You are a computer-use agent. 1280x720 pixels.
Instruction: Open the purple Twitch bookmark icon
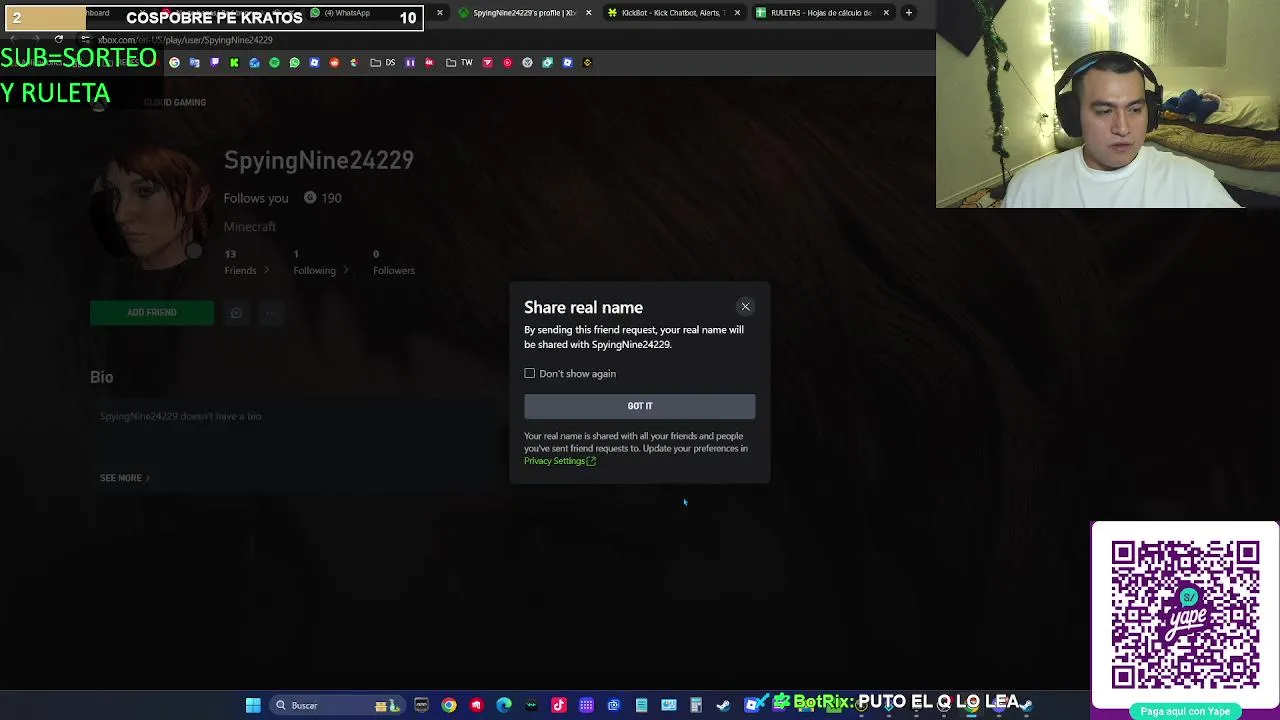point(214,63)
